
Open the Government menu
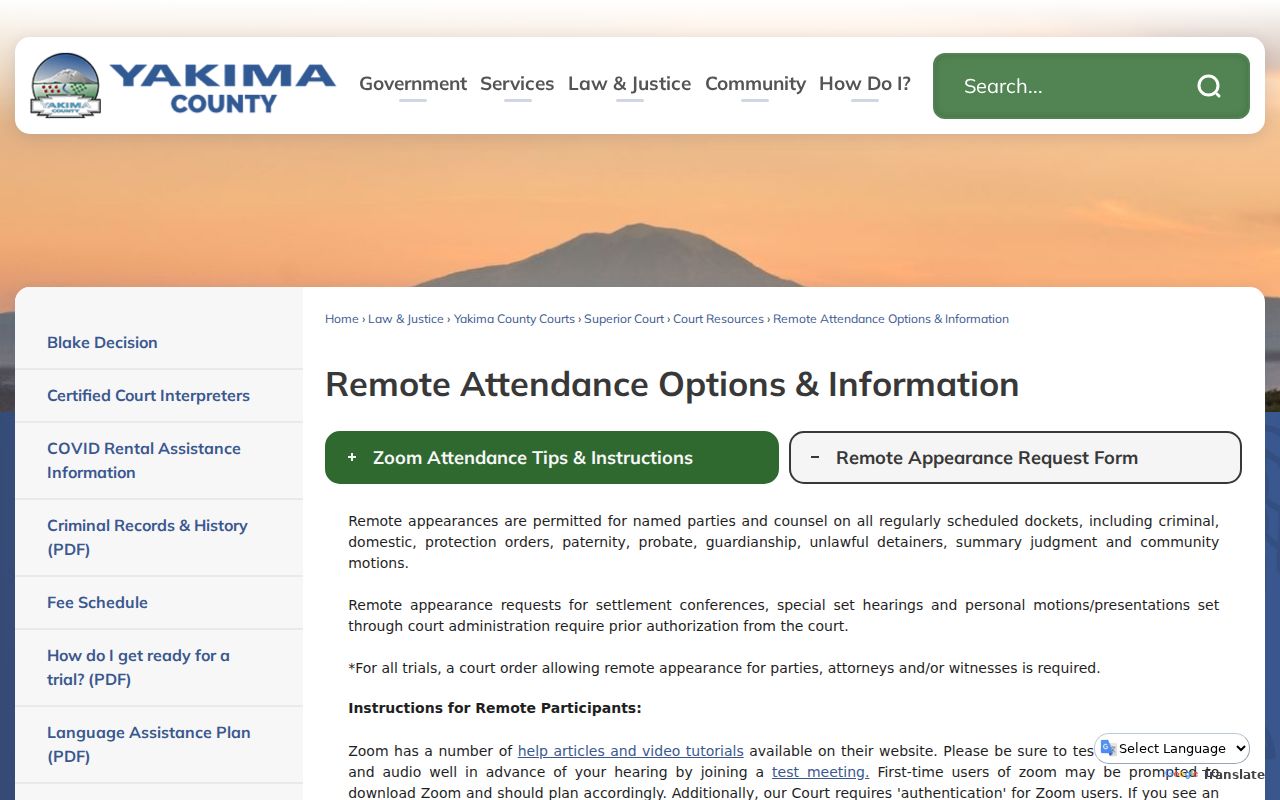[413, 84]
